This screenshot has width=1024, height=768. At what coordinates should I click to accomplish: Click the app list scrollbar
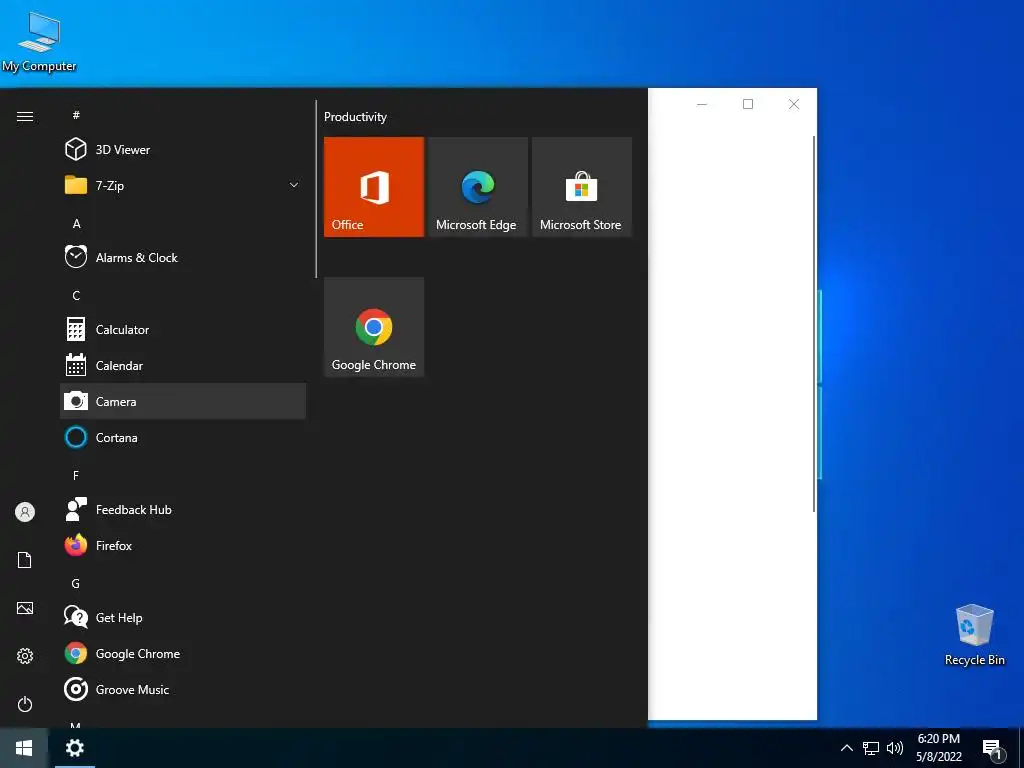point(316,189)
